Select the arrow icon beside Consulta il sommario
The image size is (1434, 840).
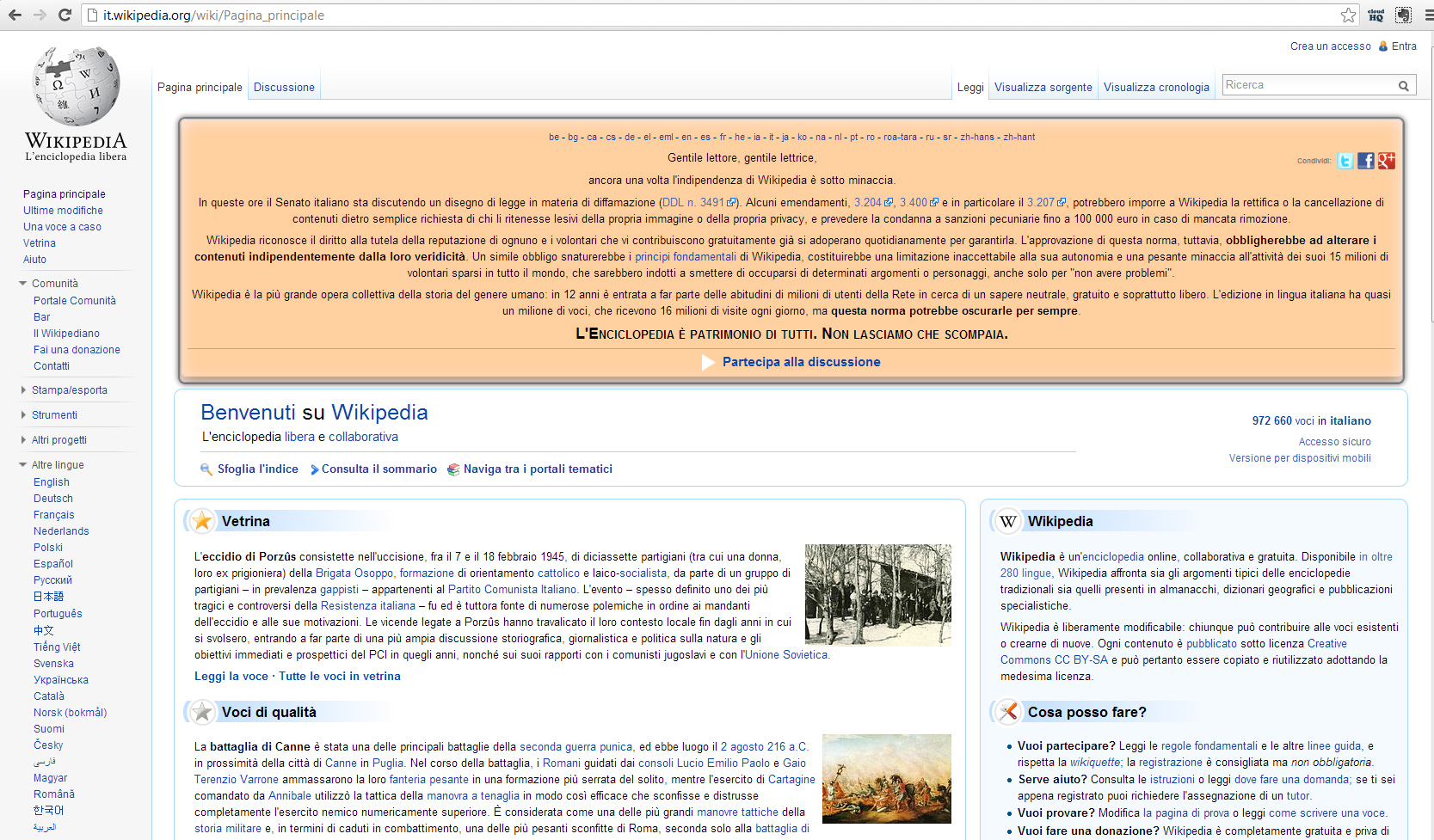315,469
